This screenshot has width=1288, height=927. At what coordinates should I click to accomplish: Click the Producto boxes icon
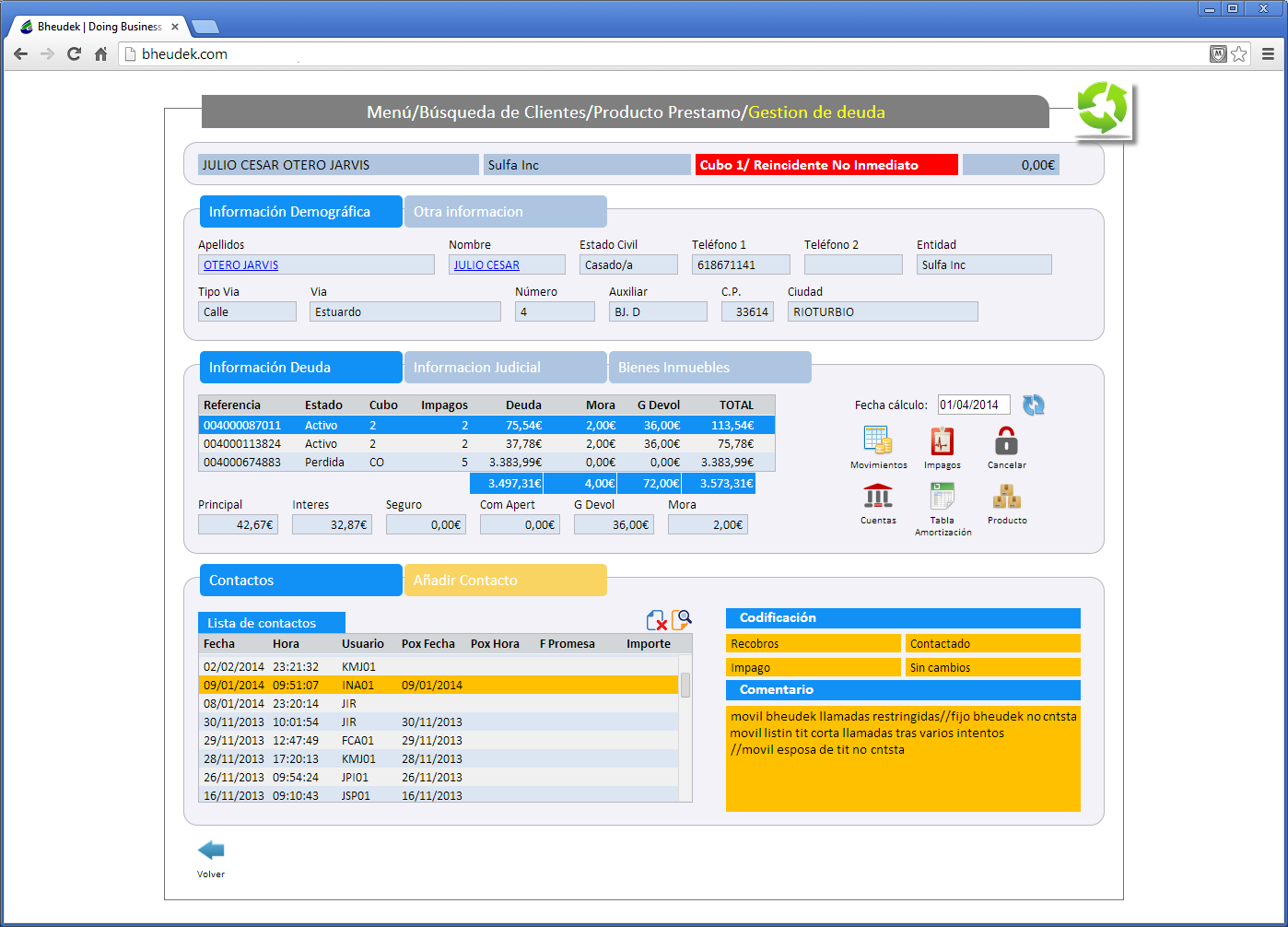[x=1006, y=498]
